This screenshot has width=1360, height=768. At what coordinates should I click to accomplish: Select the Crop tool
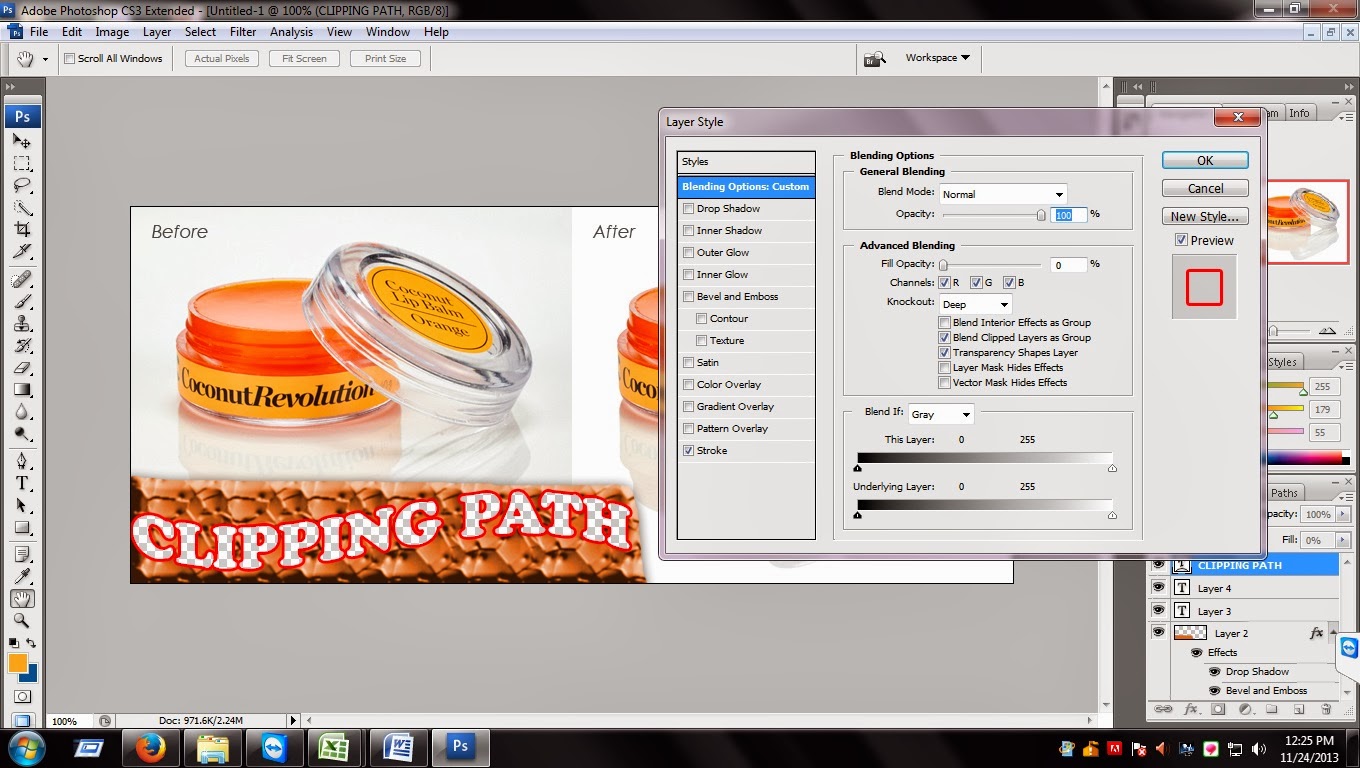[22, 229]
